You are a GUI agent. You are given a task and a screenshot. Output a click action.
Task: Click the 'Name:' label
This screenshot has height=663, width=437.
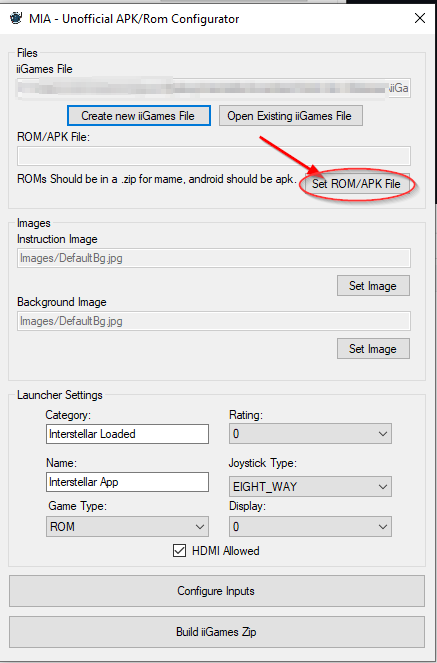(x=61, y=463)
